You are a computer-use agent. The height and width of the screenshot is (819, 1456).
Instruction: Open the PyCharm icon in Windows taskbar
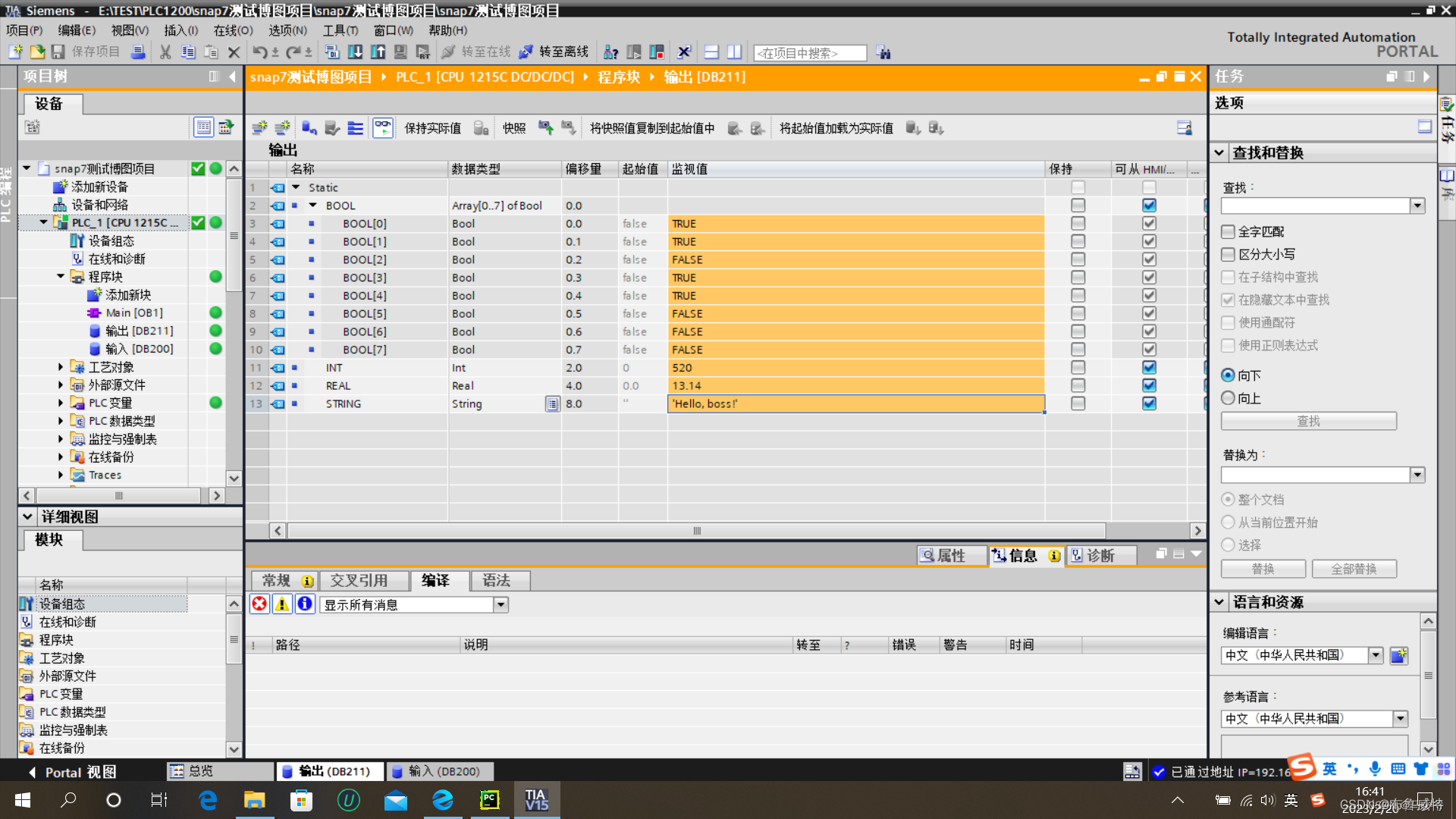click(x=490, y=799)
